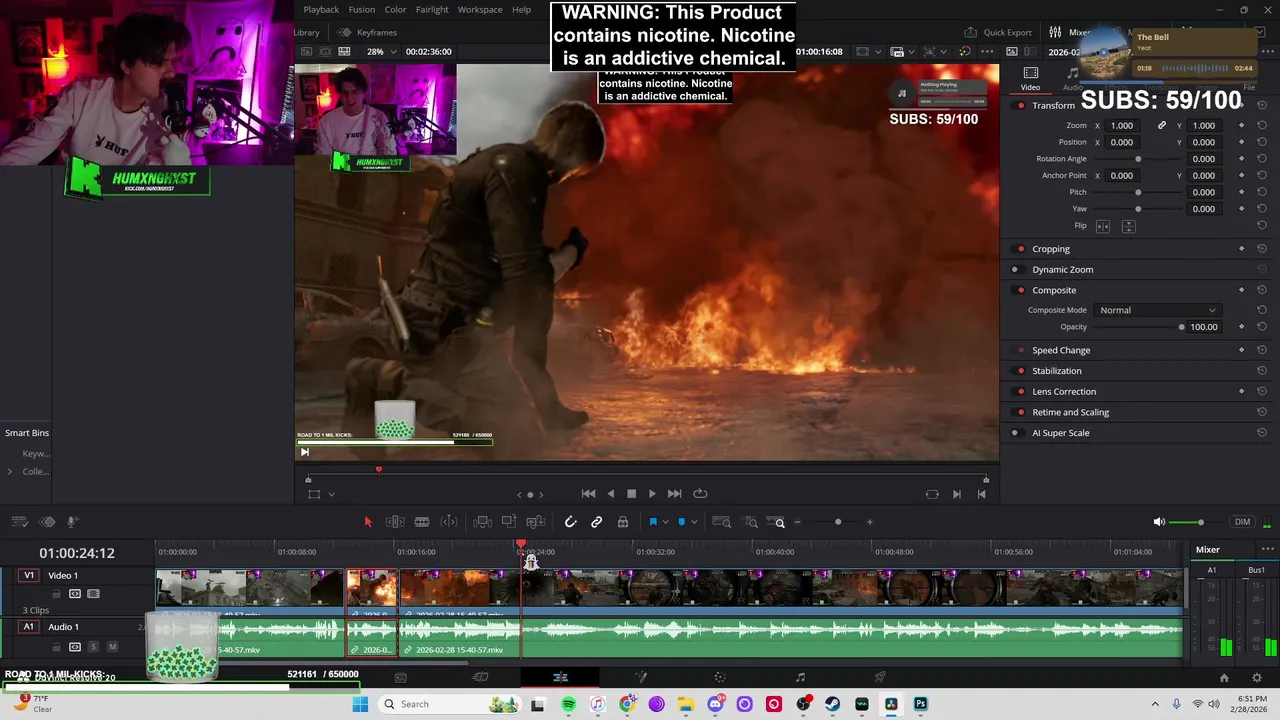Select the Blade Edit tool
The height and width of the screenshot is (720, 1280).
tap(422, 522)
